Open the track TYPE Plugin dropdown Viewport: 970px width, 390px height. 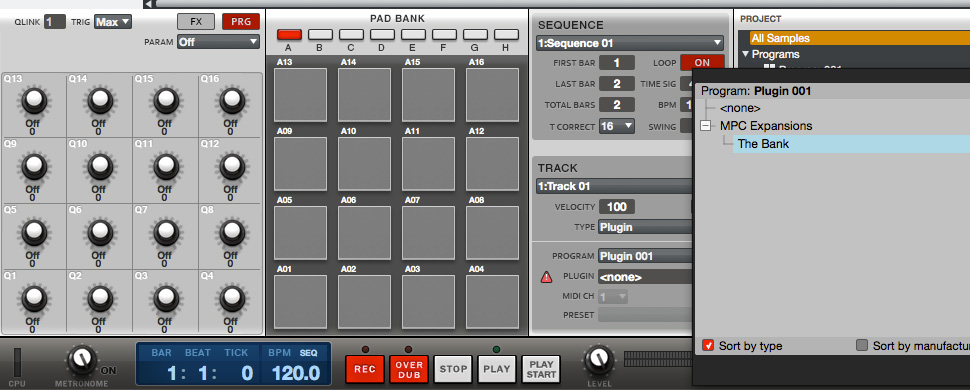(x=645, y=227)
